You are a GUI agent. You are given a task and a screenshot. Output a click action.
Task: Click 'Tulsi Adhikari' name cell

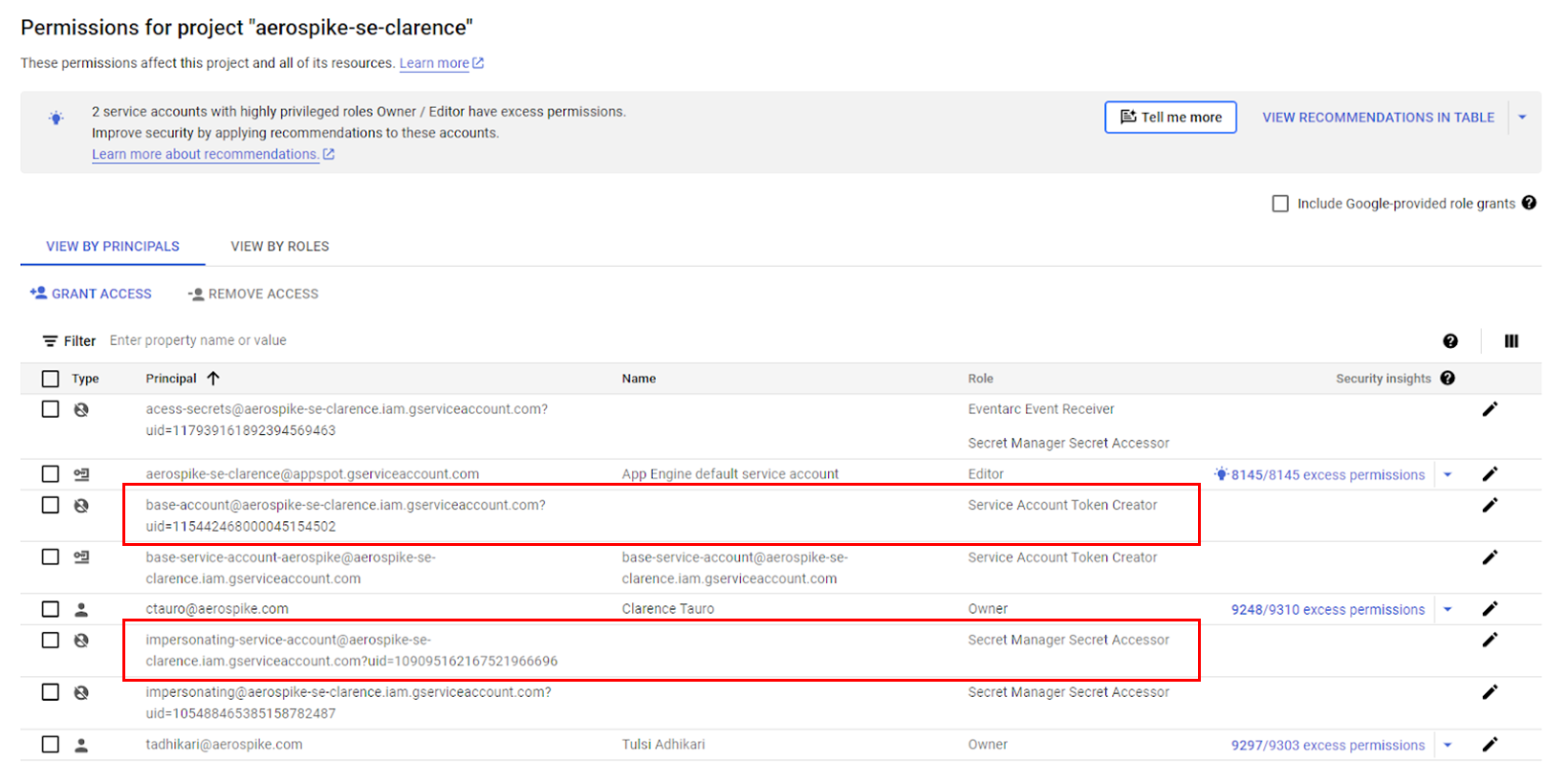click(x=664, y=745)
